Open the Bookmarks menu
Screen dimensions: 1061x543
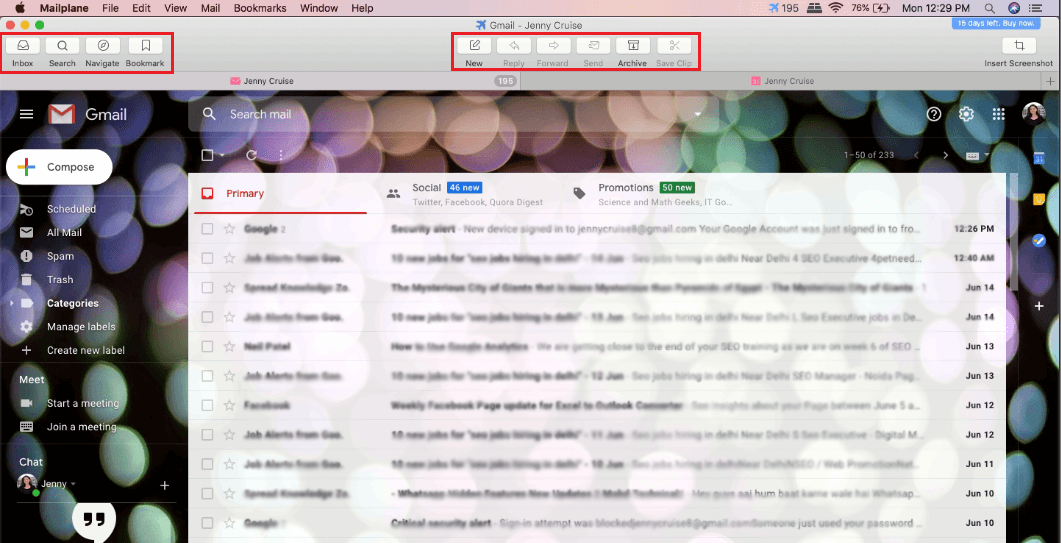[260, 8]
